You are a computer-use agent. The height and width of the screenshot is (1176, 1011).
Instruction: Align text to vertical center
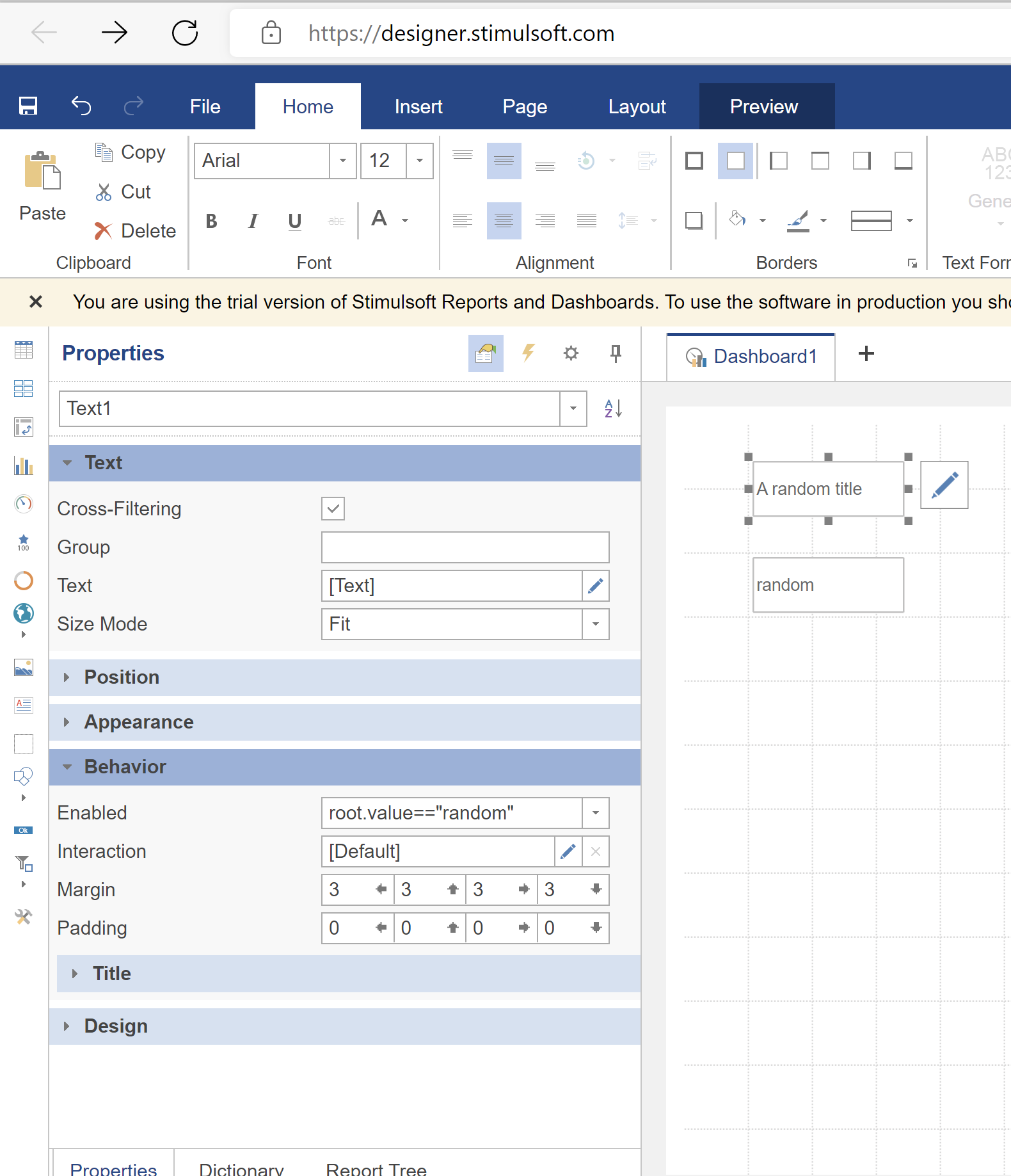pyautogui.click(x=504, y=161)
